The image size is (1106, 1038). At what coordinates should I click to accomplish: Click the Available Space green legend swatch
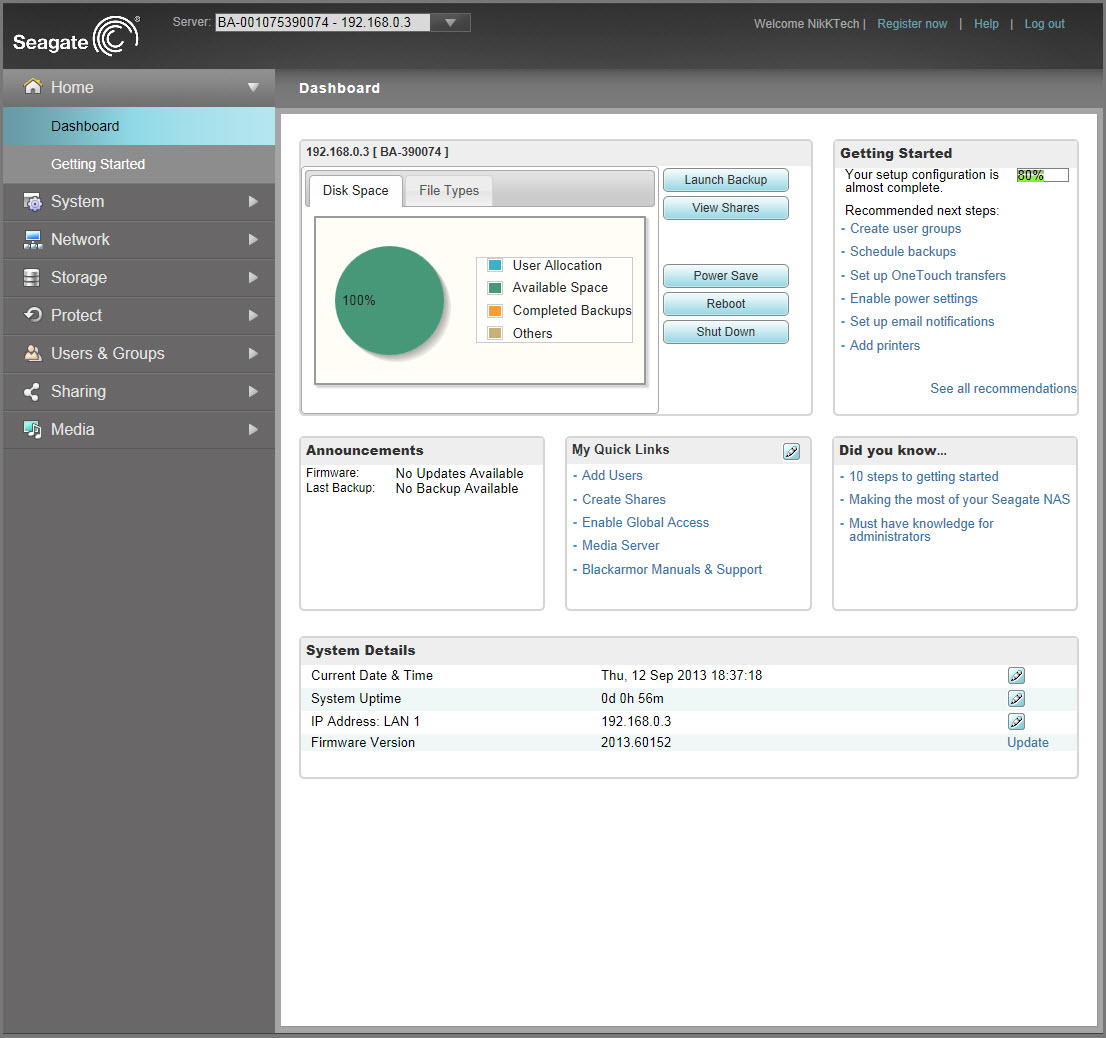point(495,288)
